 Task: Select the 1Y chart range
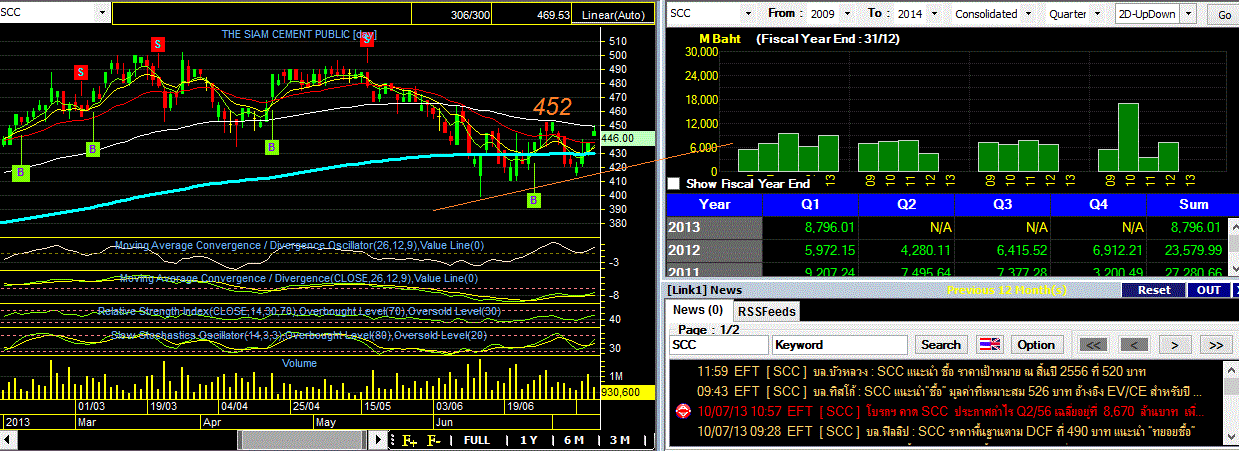[x=530, y=440]
